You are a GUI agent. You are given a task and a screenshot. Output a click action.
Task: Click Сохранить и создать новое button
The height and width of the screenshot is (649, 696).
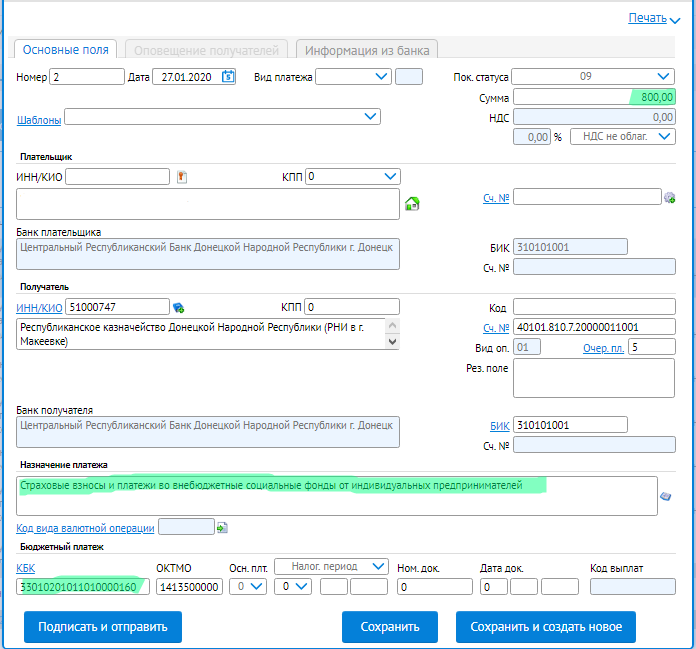pyautogui.click(x=545, y=627)
